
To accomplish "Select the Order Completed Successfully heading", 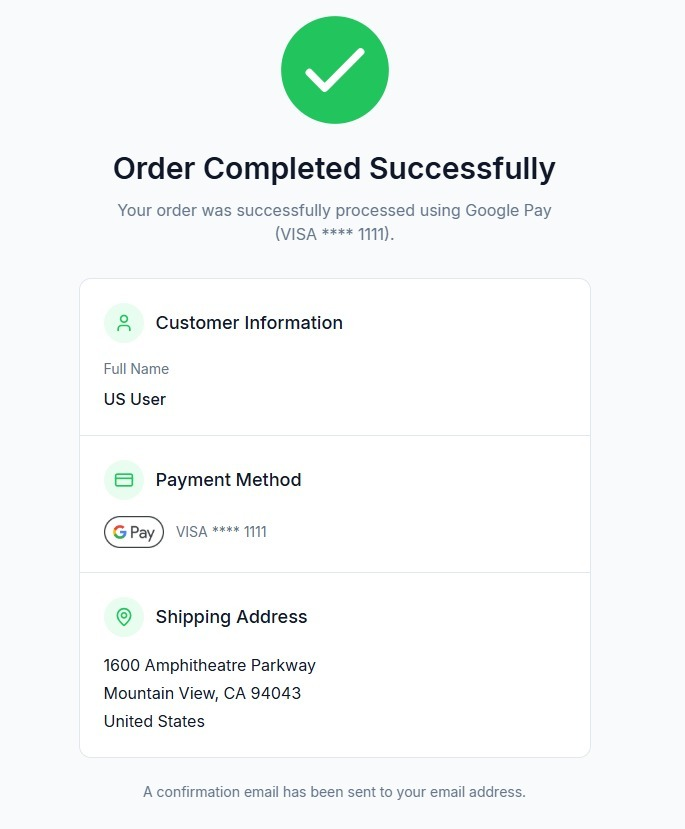I will [x=334, y=168].
